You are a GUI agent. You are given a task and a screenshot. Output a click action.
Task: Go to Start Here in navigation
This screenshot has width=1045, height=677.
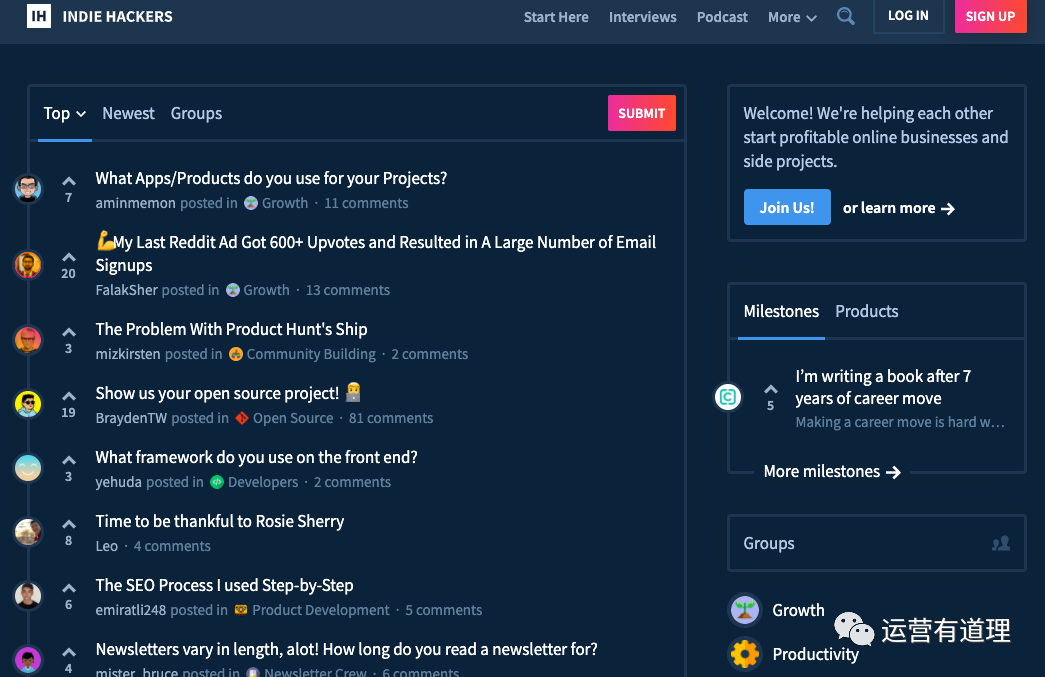click(x=556, y=17)
